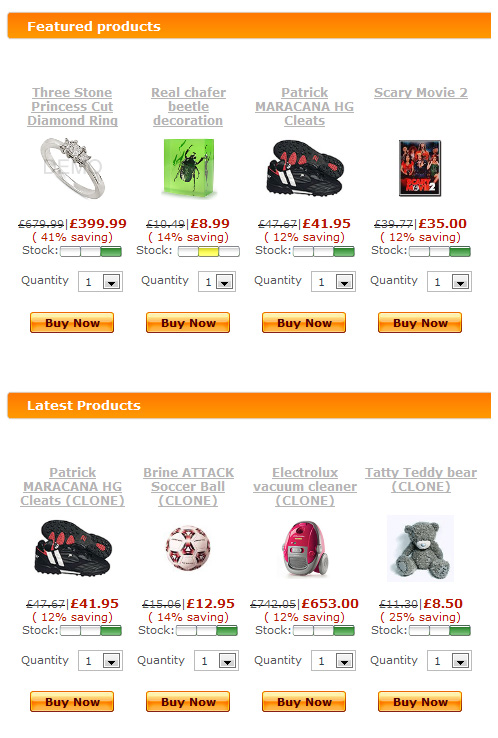The image size is (498, 738).
Task: Open the Electrolux vacuum cleaner (CLONE) link
Action: click(305, 486)
